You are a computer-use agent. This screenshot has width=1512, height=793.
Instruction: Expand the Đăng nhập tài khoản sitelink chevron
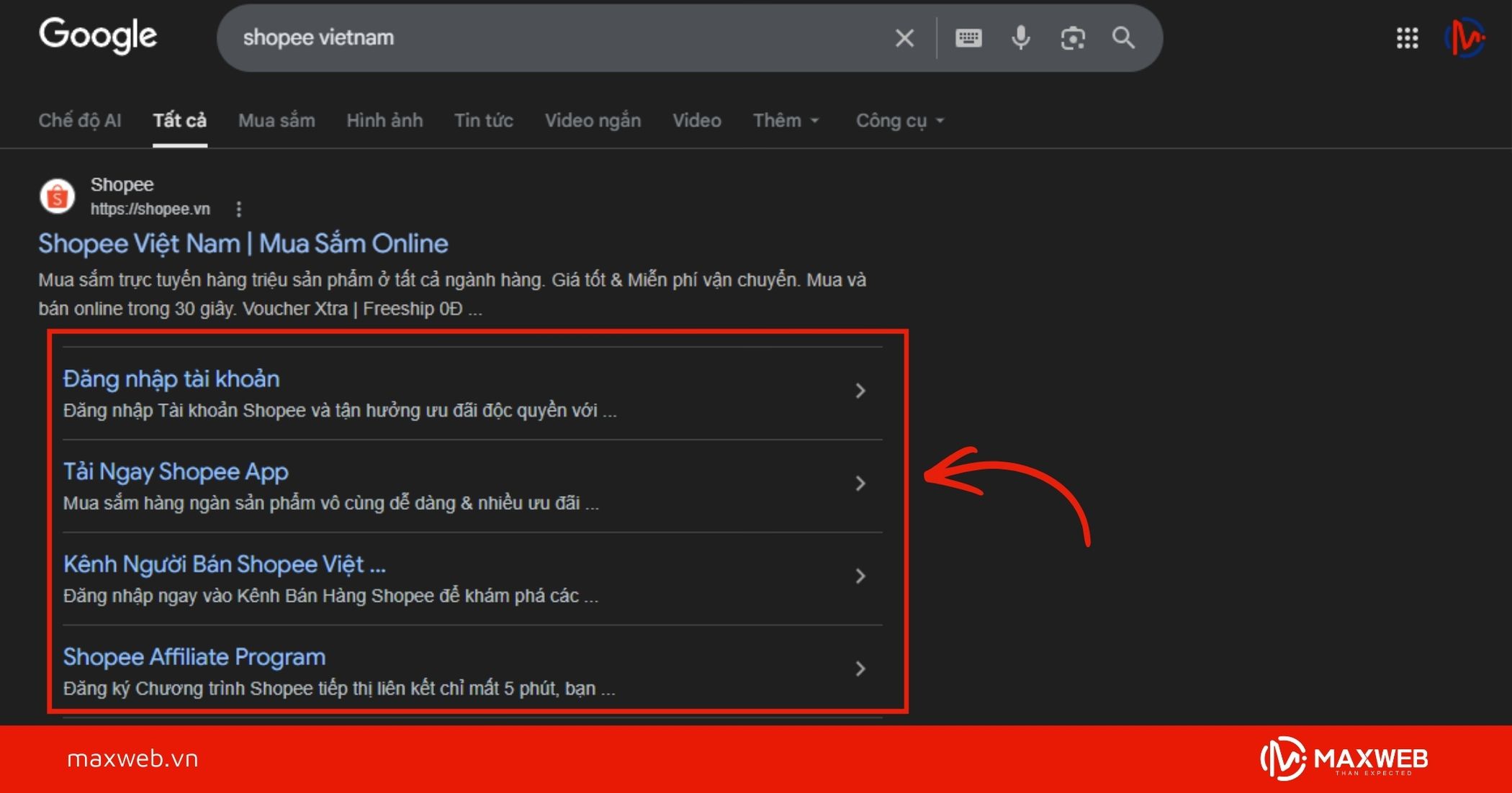[x=860, y=391]
